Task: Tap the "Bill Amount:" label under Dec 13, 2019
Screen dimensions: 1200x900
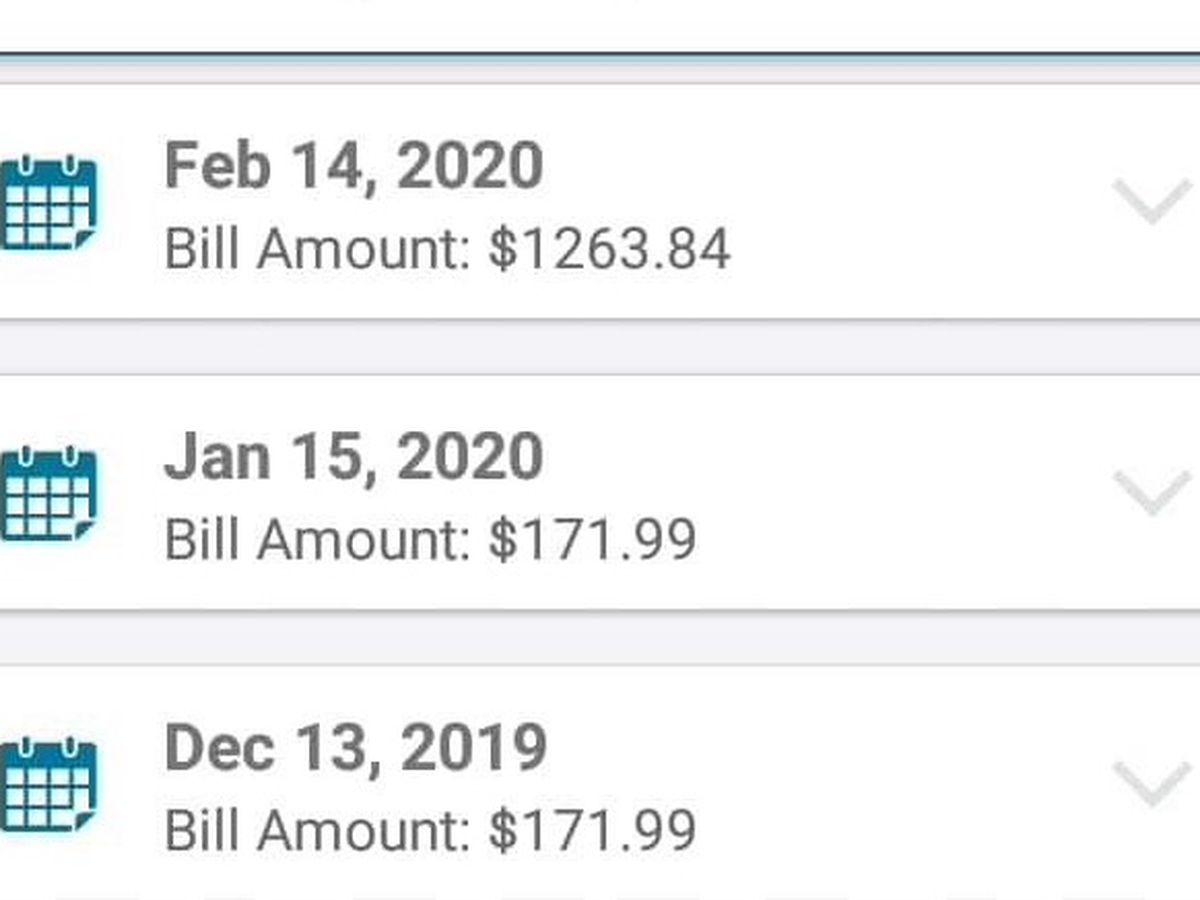Action: tap(317, 831)
